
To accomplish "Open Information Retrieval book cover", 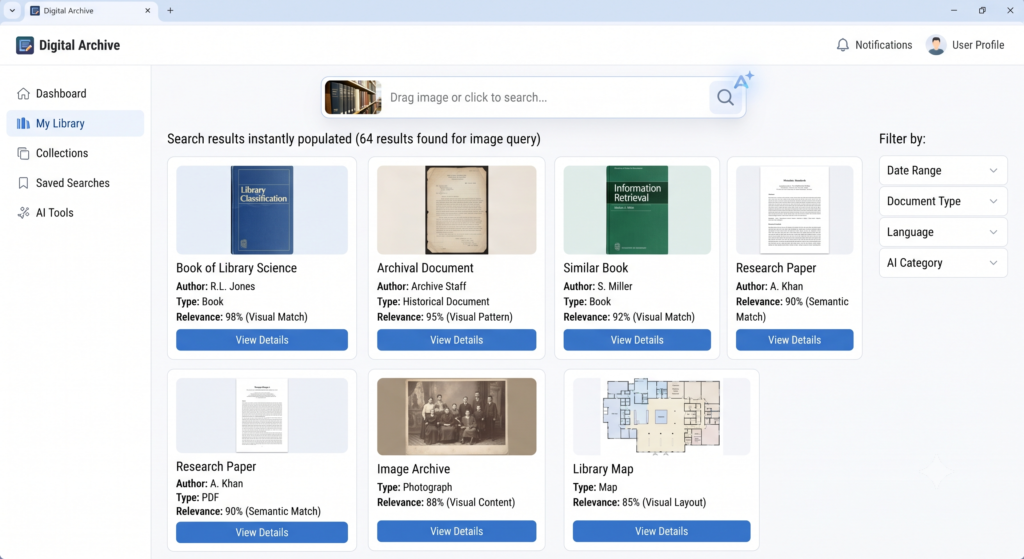I will (637, 210).
